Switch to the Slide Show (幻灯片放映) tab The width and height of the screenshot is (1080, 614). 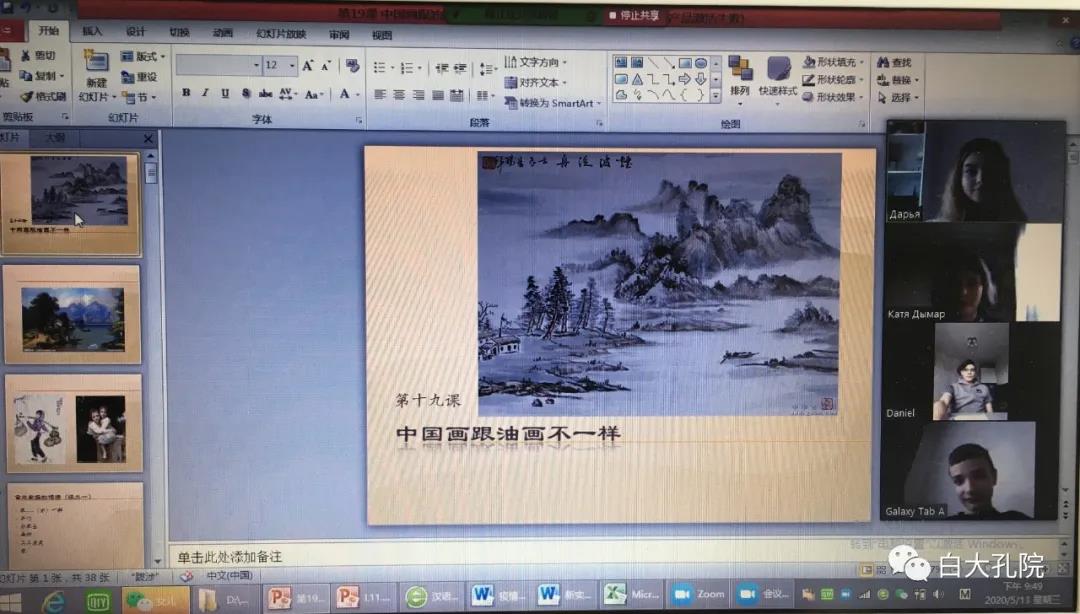281,34
